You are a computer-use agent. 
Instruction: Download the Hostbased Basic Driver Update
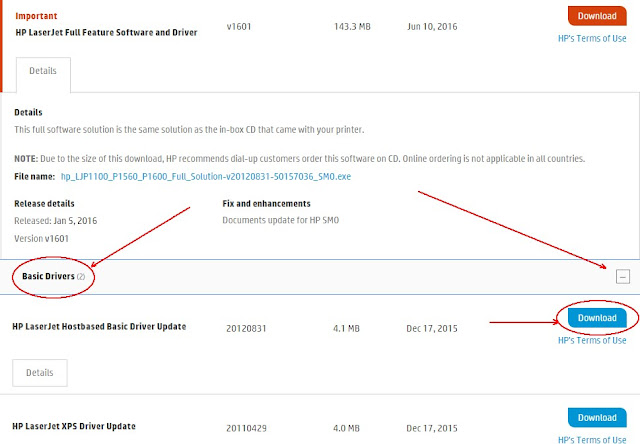597,318
